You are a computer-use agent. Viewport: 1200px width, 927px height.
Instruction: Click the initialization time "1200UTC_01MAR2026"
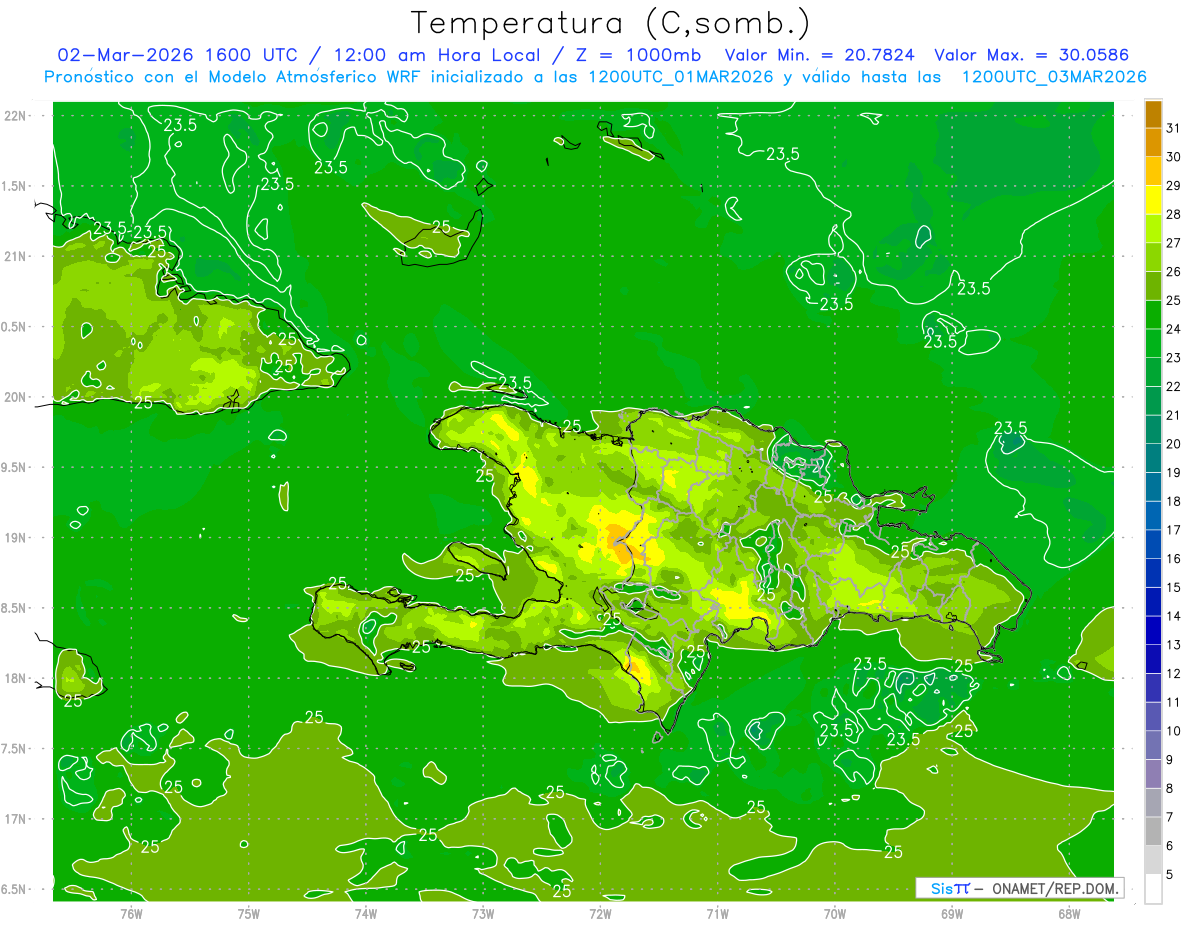click(x=681, y=77)
